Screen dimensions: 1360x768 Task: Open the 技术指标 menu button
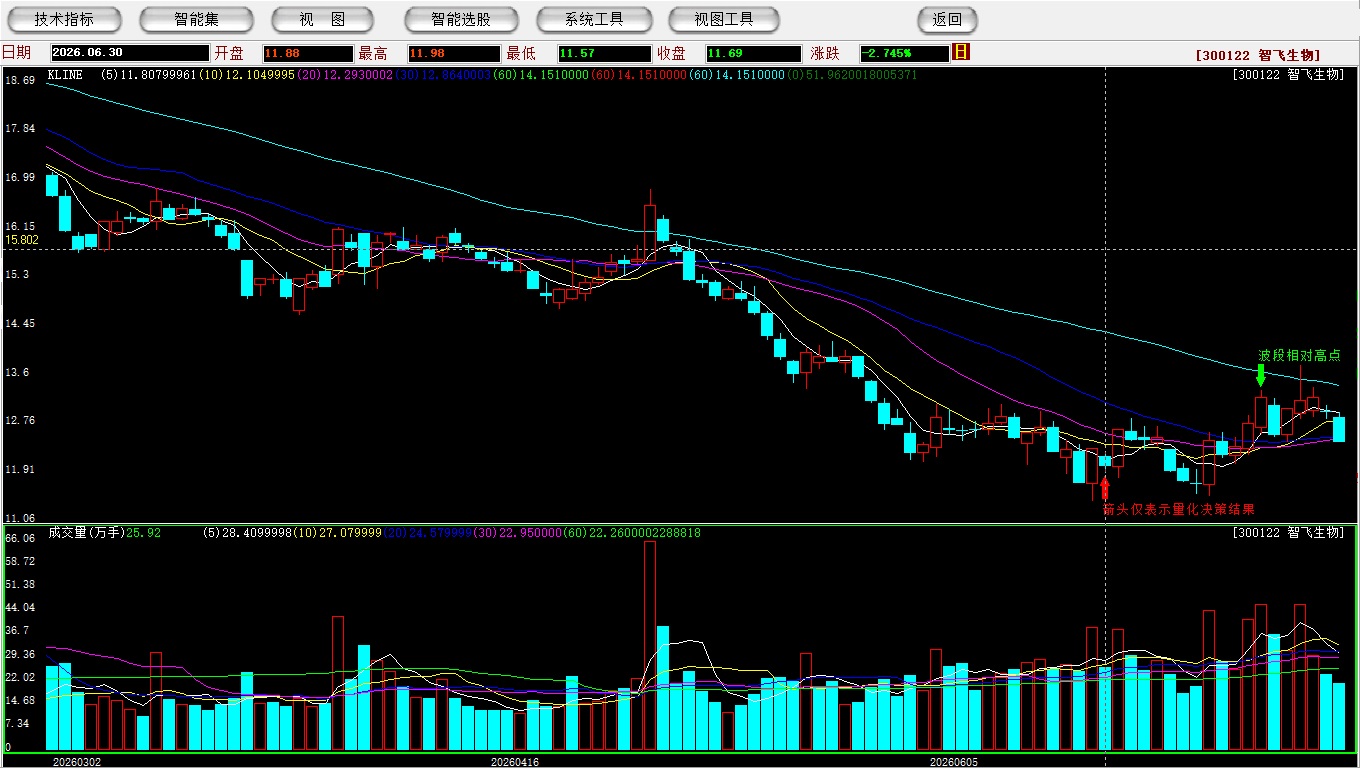click(x=64, y=19)
